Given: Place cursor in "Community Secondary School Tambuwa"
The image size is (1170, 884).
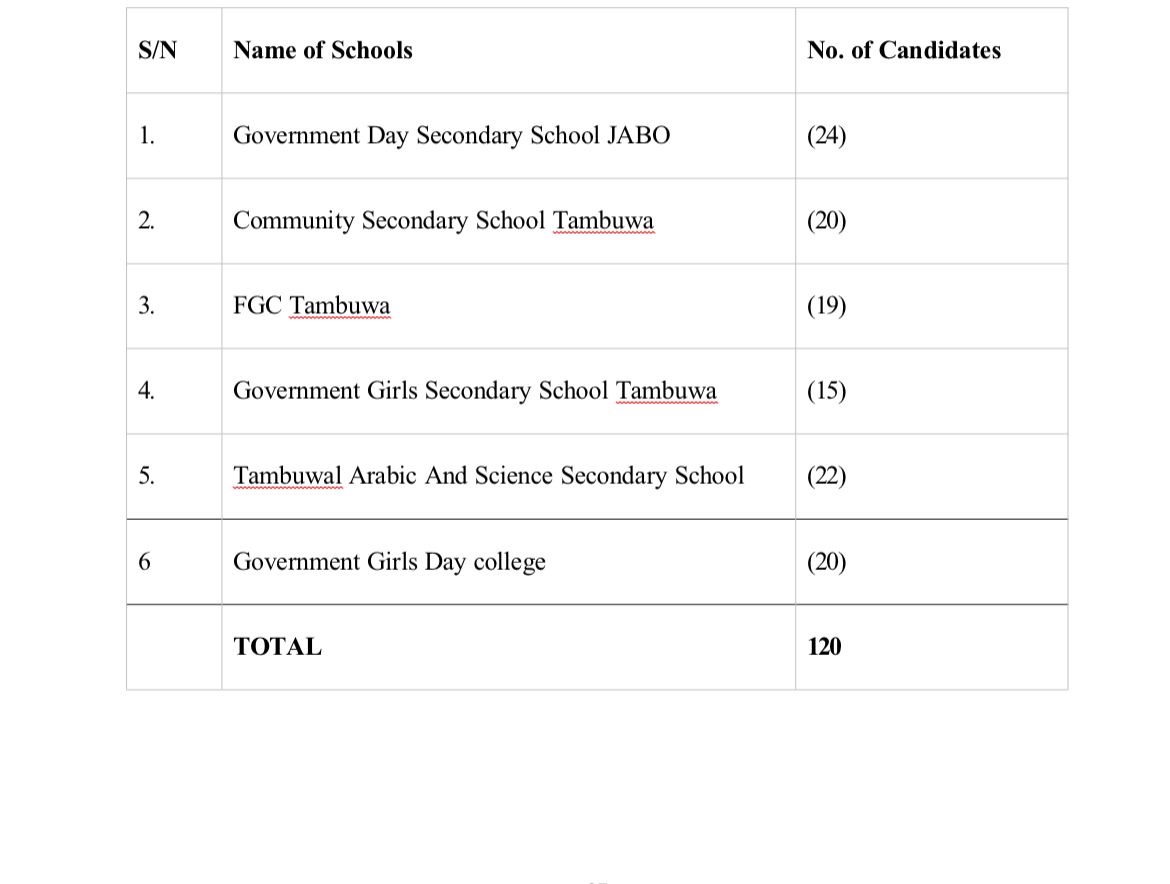Looking at the screenshot, I should pyautogui.click(x=443, y=220).
